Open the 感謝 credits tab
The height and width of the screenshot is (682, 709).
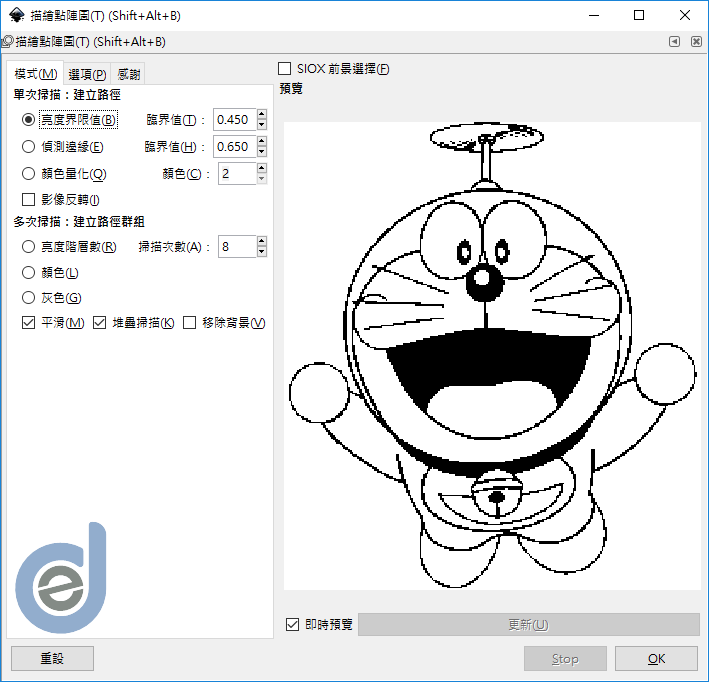coord(128,74)
